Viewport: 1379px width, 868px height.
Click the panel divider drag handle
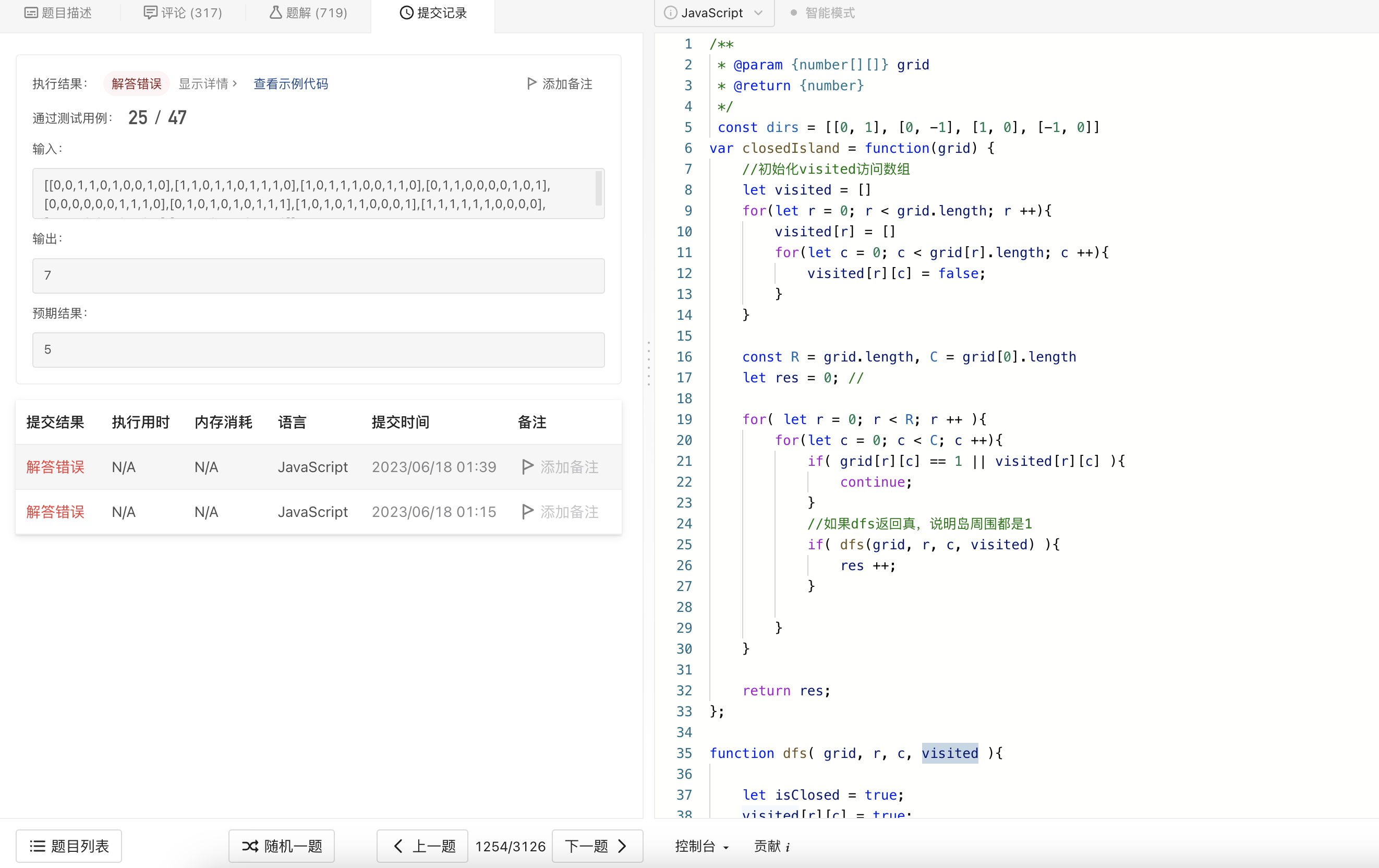coord(648,363)
